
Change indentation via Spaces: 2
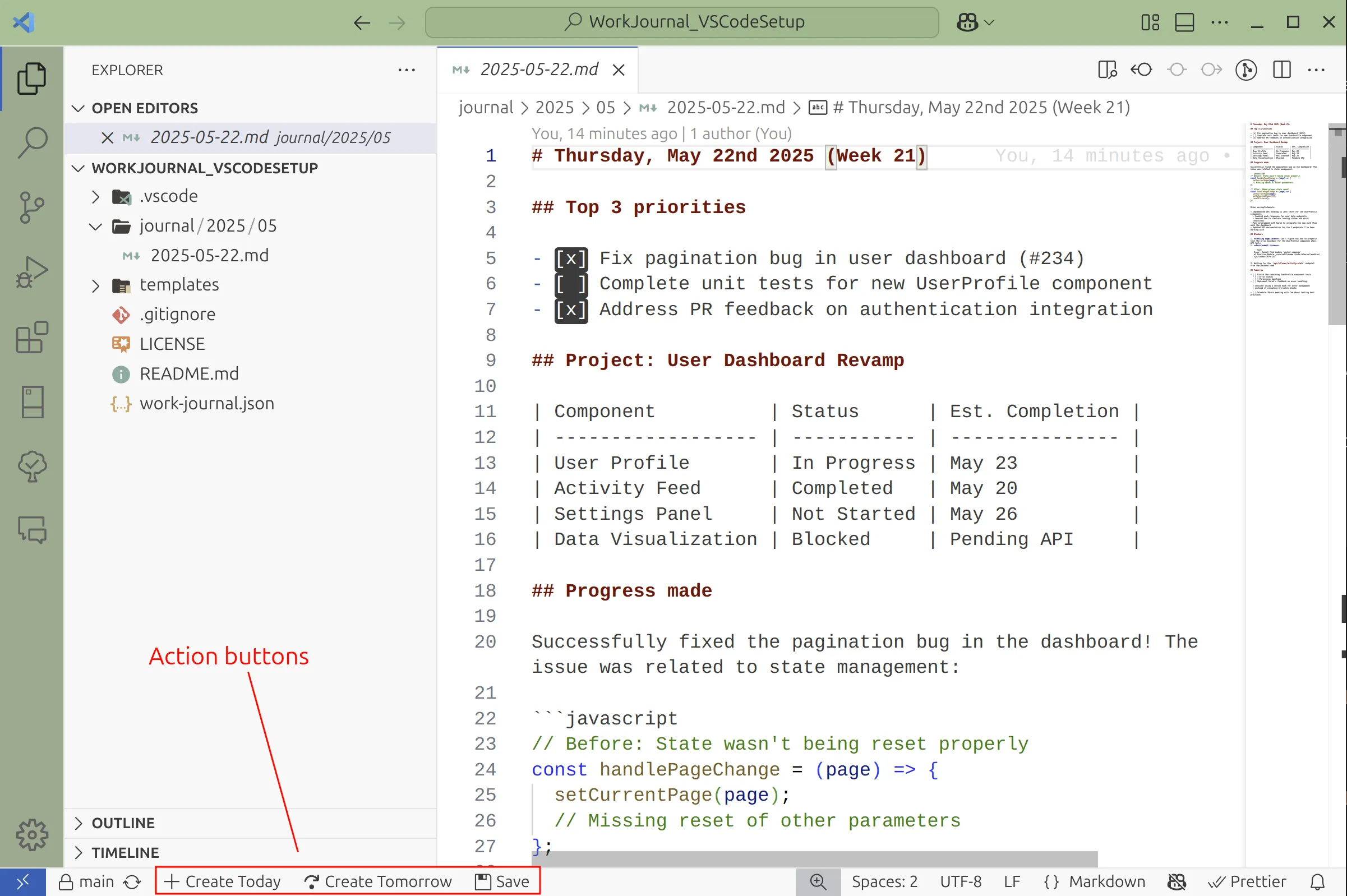coord(884,882)
